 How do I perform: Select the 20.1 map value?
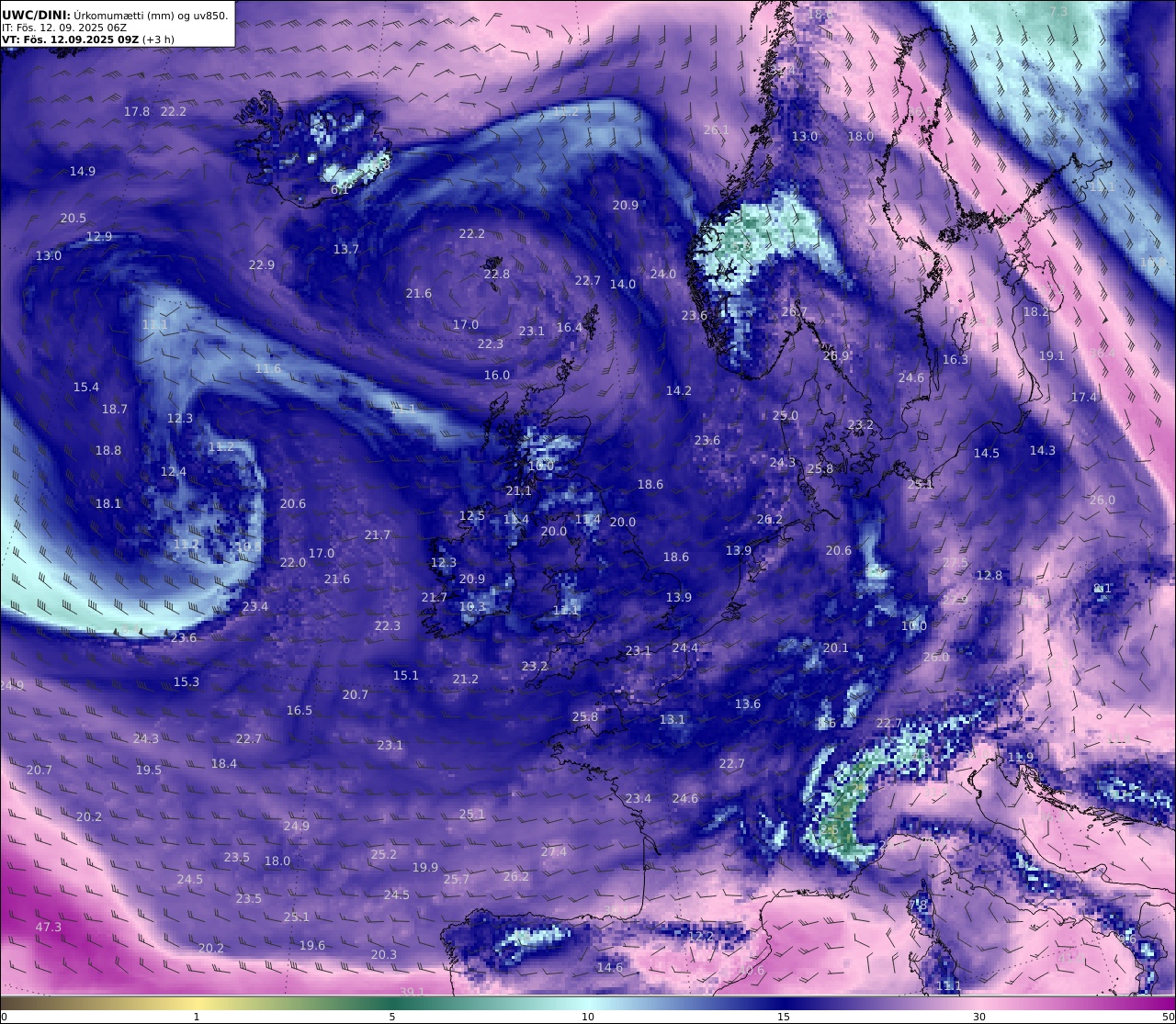pos(836,648)
